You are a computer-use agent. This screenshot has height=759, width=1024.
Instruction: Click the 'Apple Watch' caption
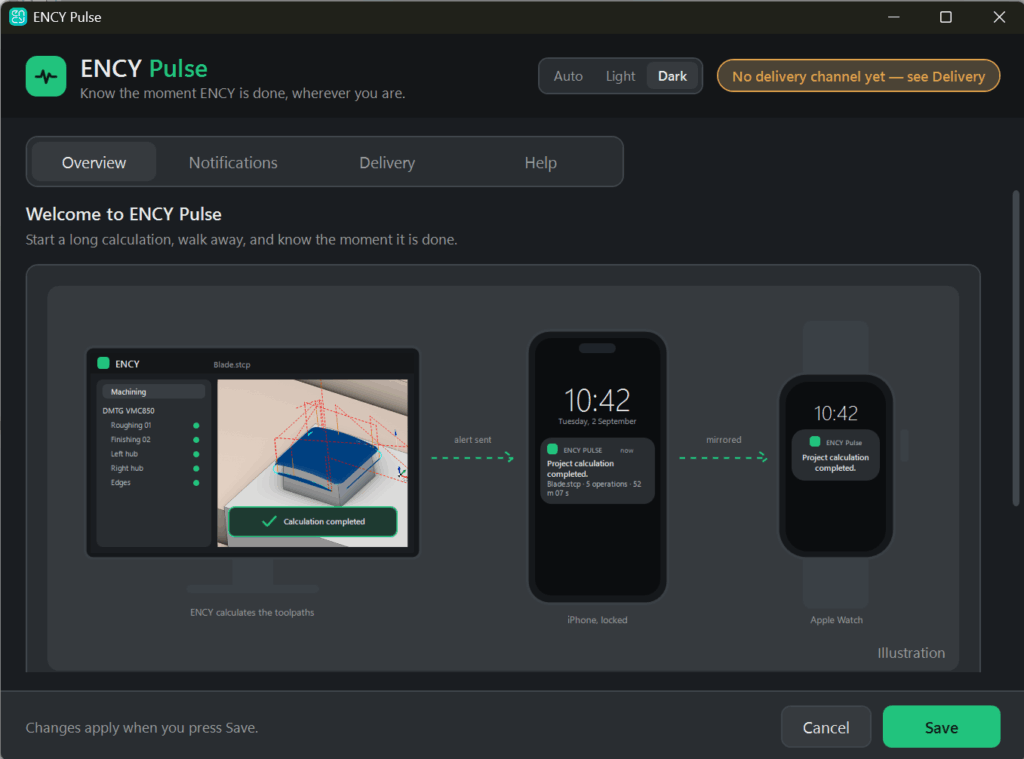836,620
